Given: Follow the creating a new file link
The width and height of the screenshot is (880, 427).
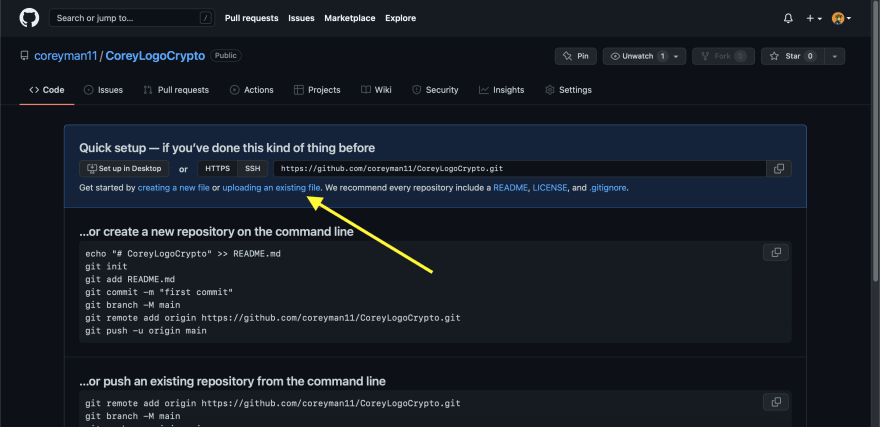Looking at the screenshot, I should [173, 188].
